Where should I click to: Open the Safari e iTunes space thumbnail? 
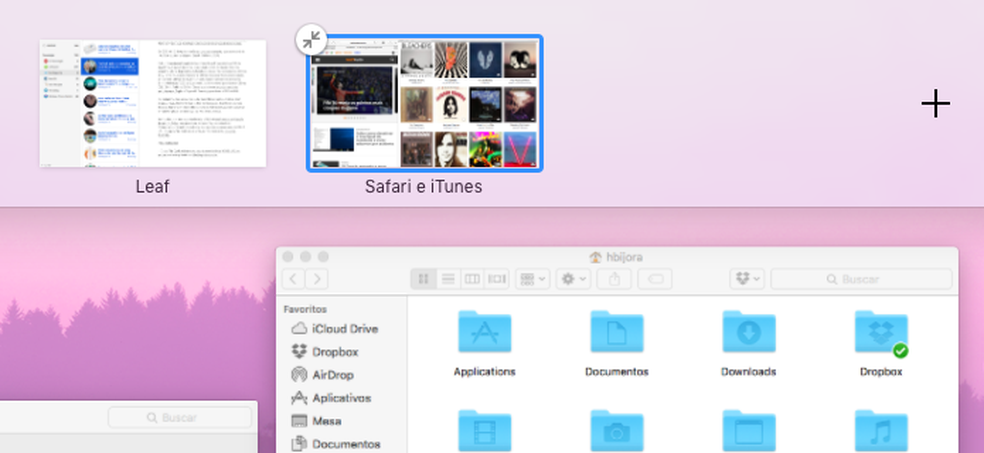point(424,104)
